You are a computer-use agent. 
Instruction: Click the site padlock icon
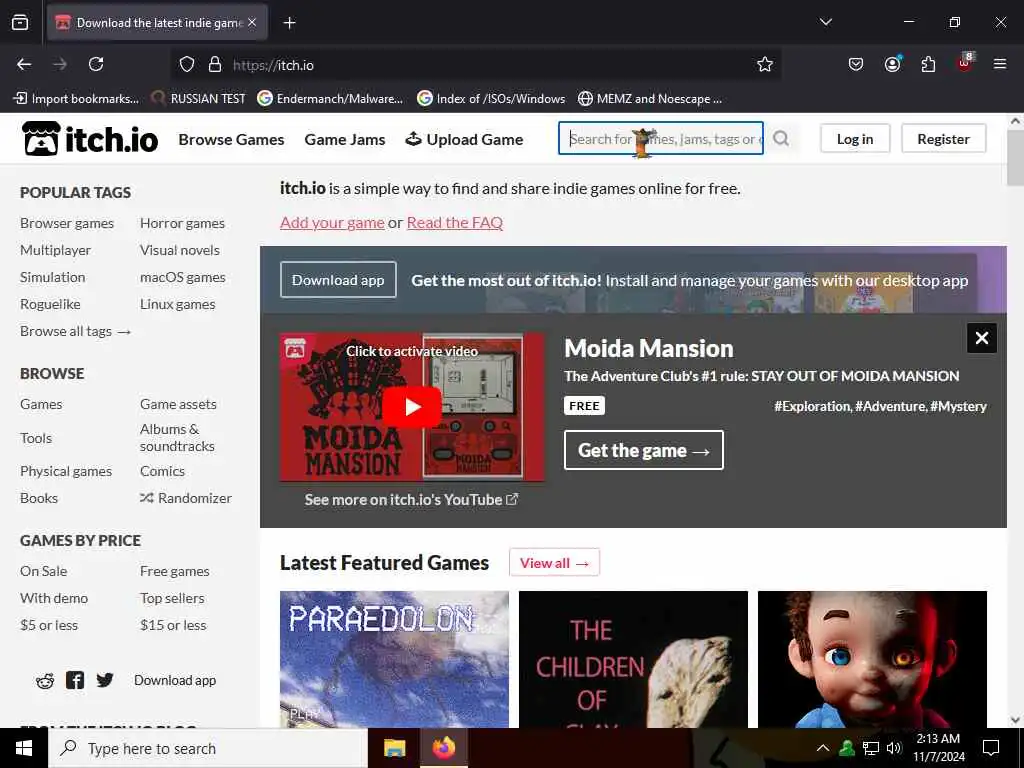[x=215, y=64]
